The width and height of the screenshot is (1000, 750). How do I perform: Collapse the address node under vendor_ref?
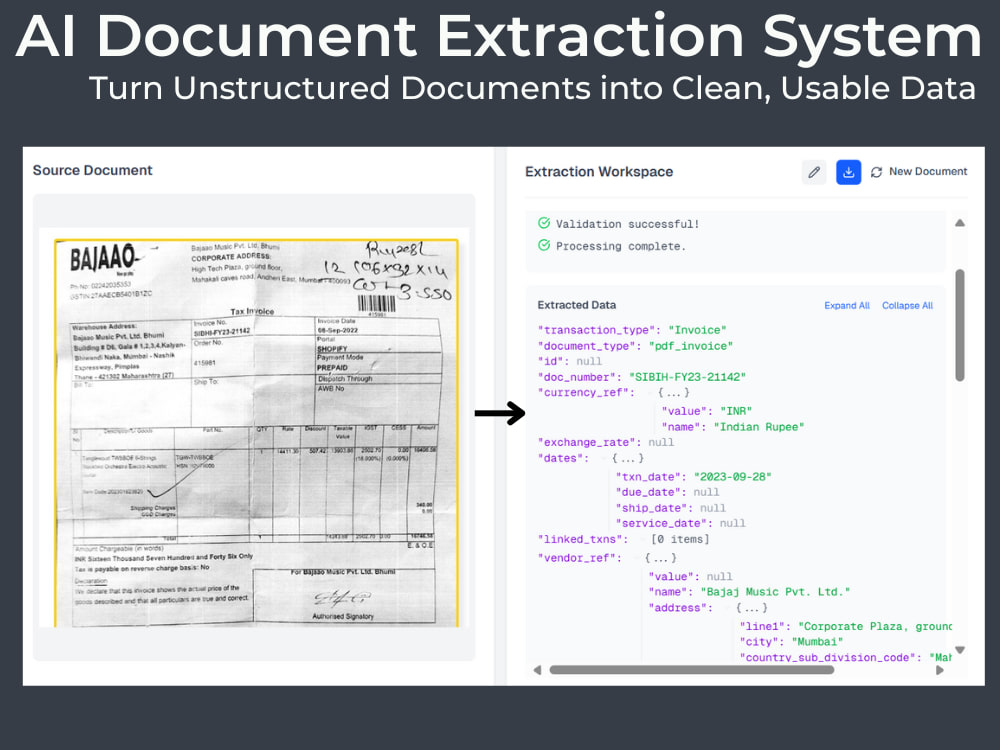[x=751, y=607]
